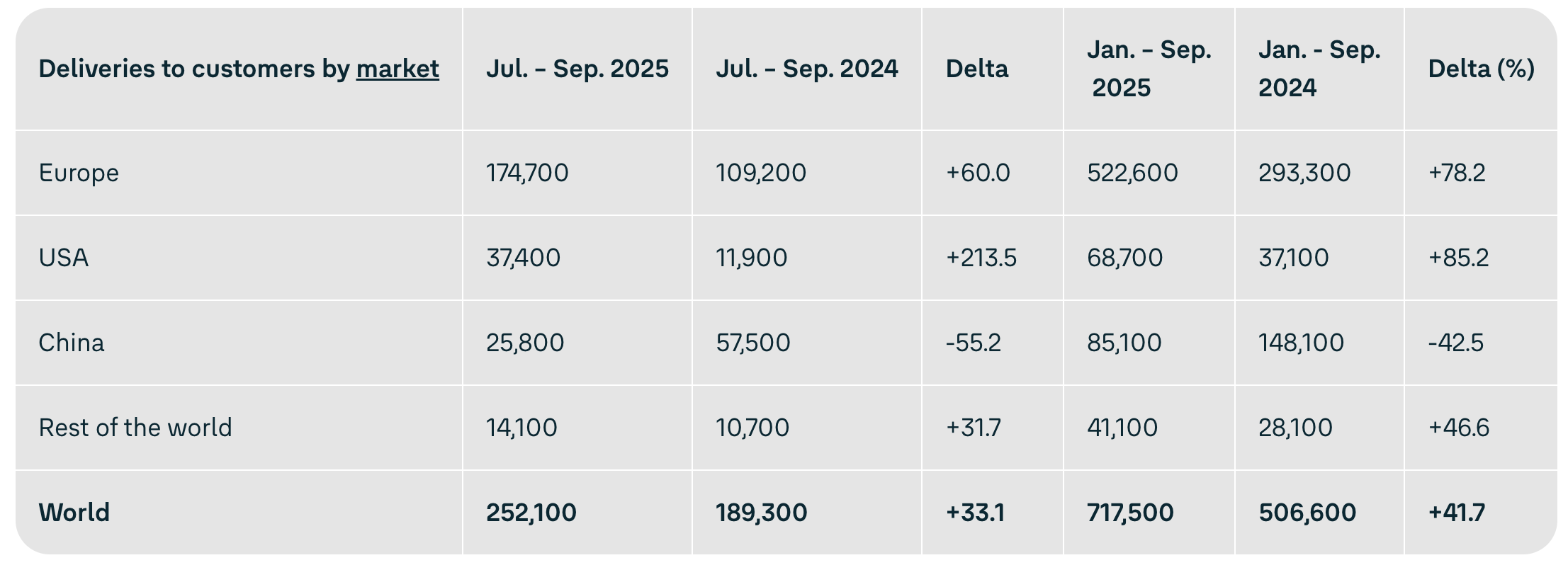The height and width of the screenshot is (565, 1568).
Task: Click the Europe value 522,600
Action: click(x=1132, y=173)
